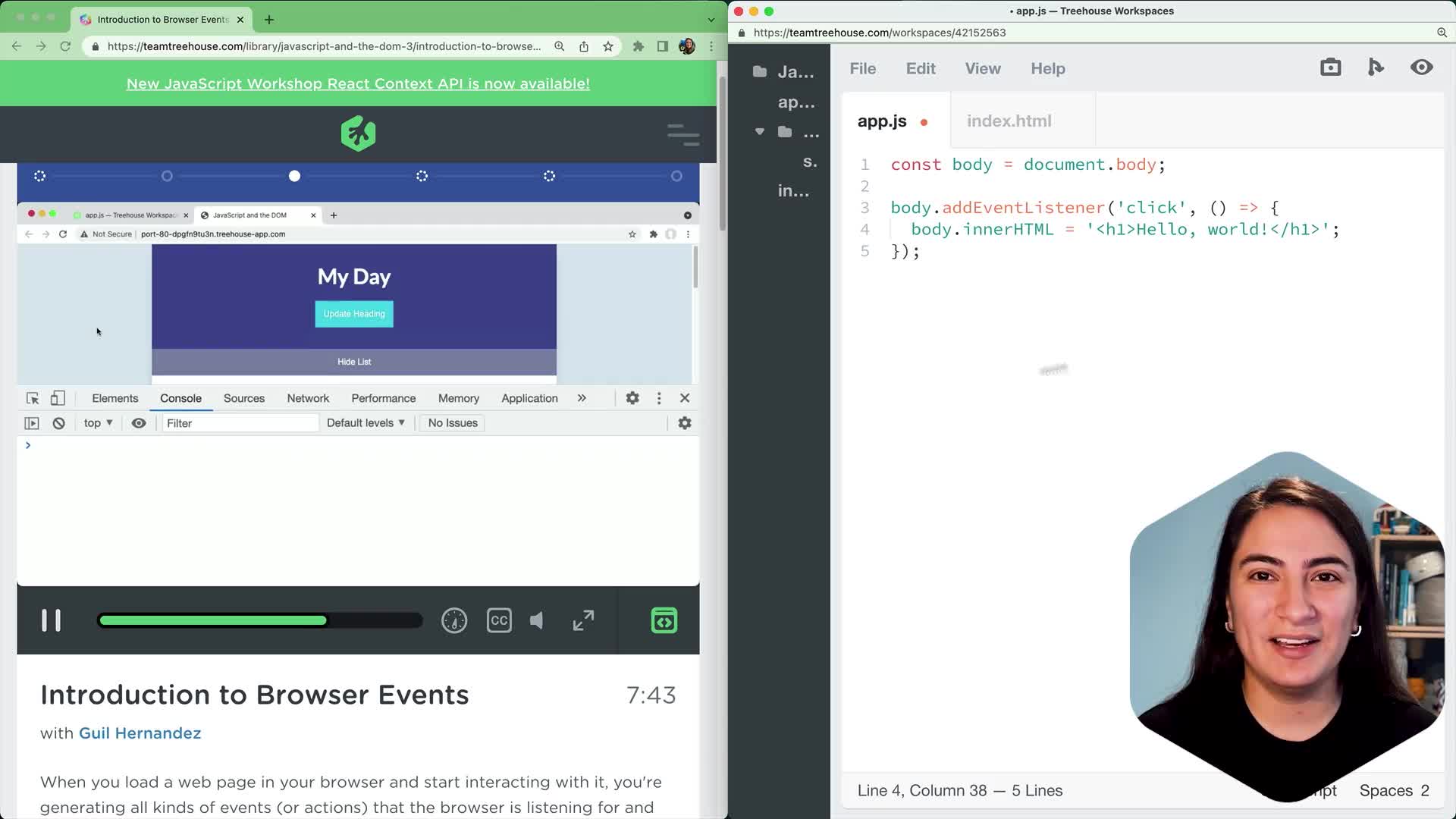
Task: Open the top frame context dropdown
Action: pyautogui.click(x=97, y=423)
